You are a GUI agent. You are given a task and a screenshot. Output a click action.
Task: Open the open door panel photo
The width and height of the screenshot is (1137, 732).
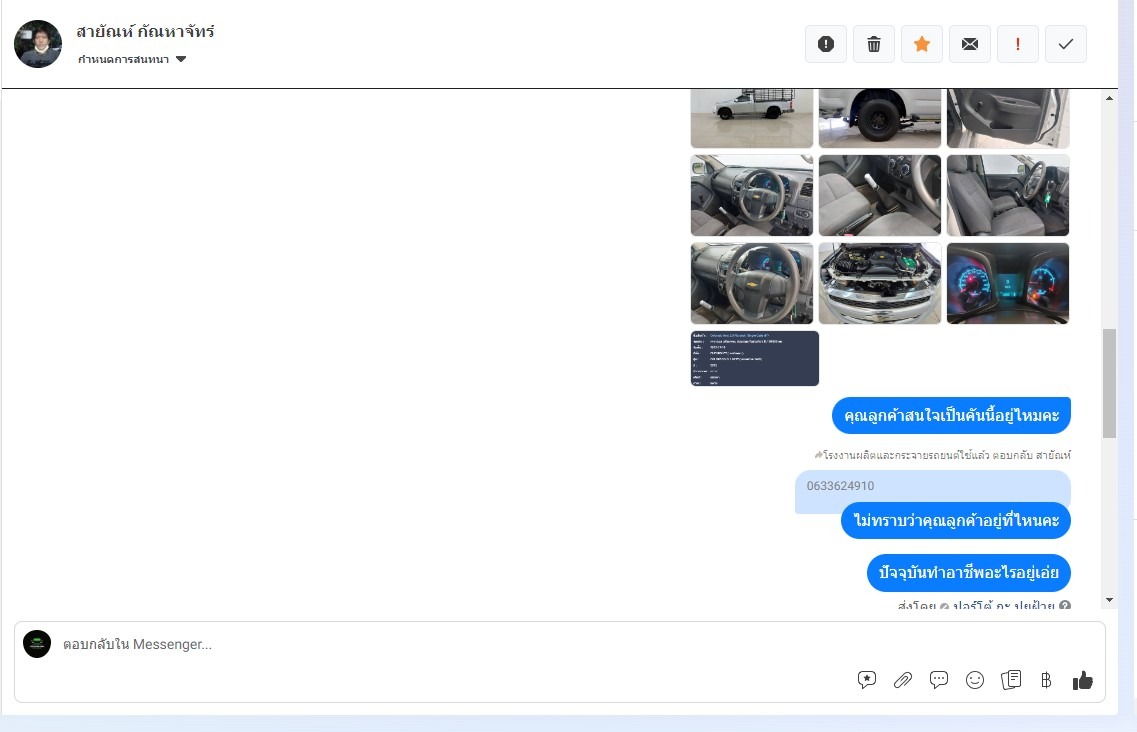[1008, 118]
